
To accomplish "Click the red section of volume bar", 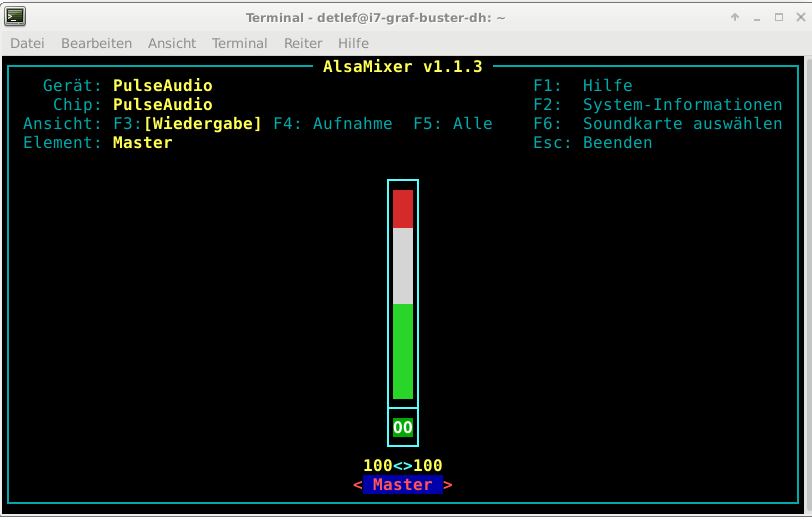I will 403,209.
